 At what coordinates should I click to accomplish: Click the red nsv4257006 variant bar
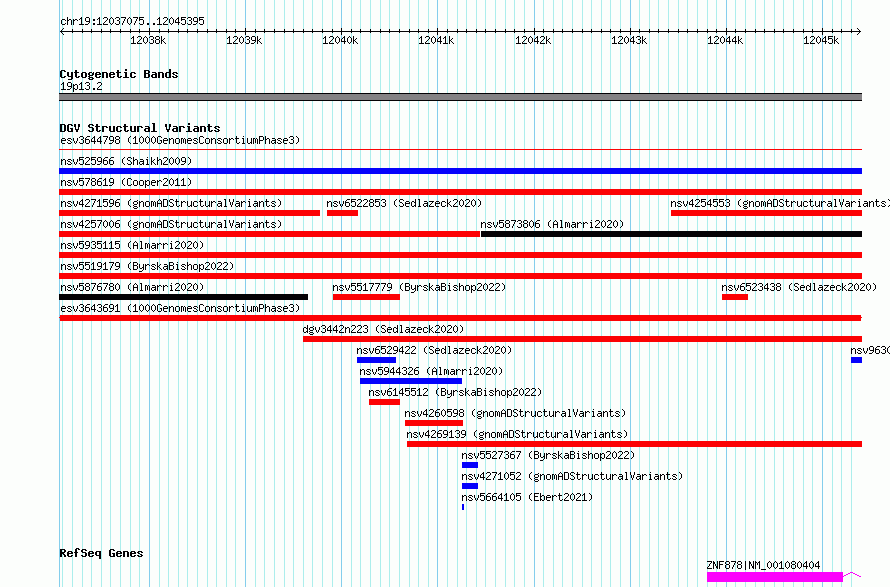[x=270, y=234]
